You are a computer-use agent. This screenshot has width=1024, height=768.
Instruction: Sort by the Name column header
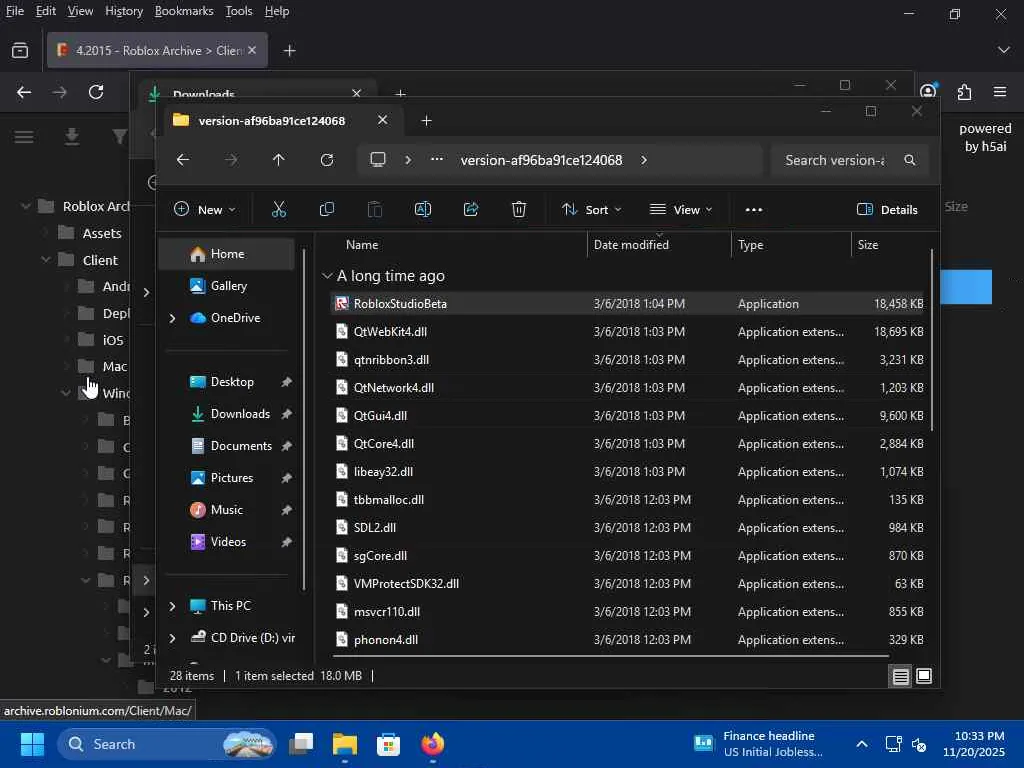(x=362, y=245)
